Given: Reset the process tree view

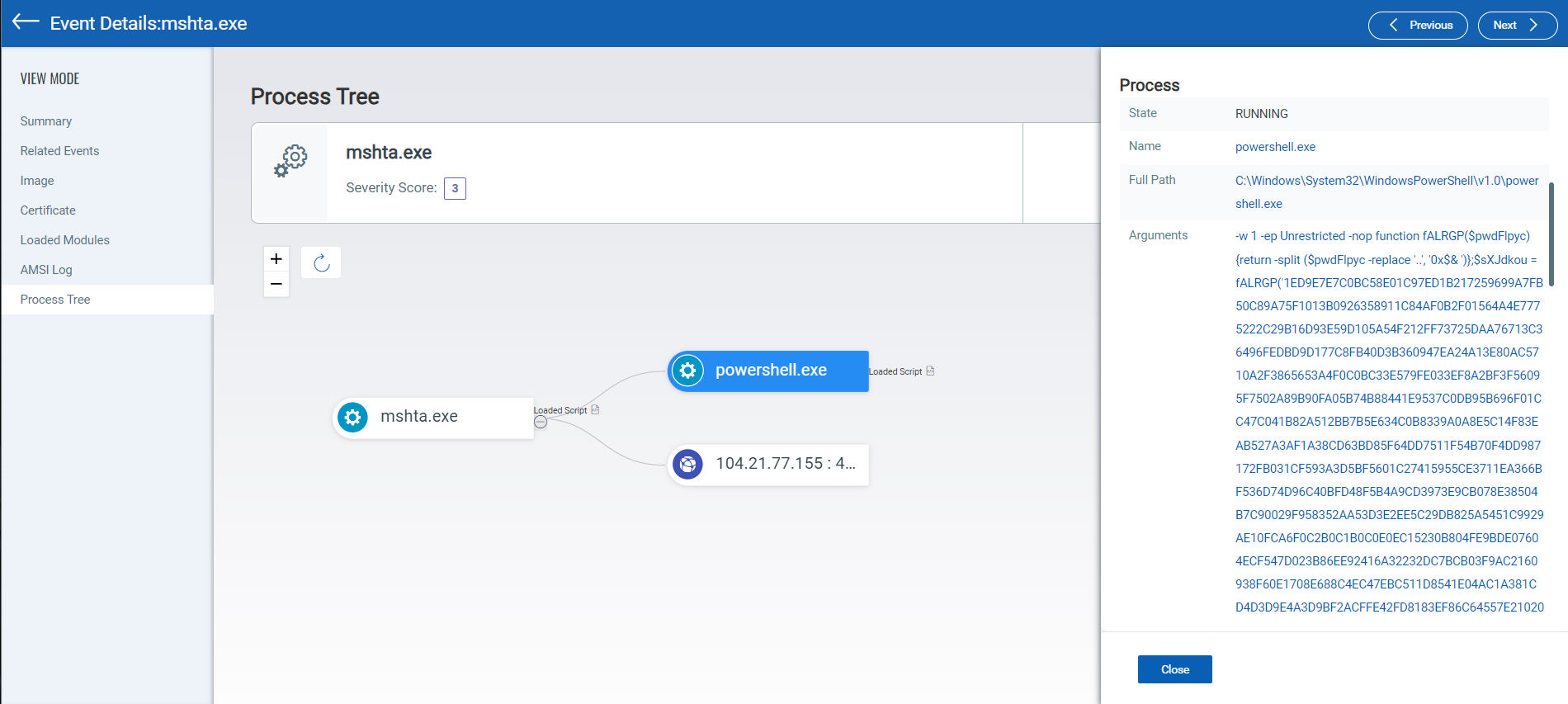Looking at the screenshot, I should [321, 262].
